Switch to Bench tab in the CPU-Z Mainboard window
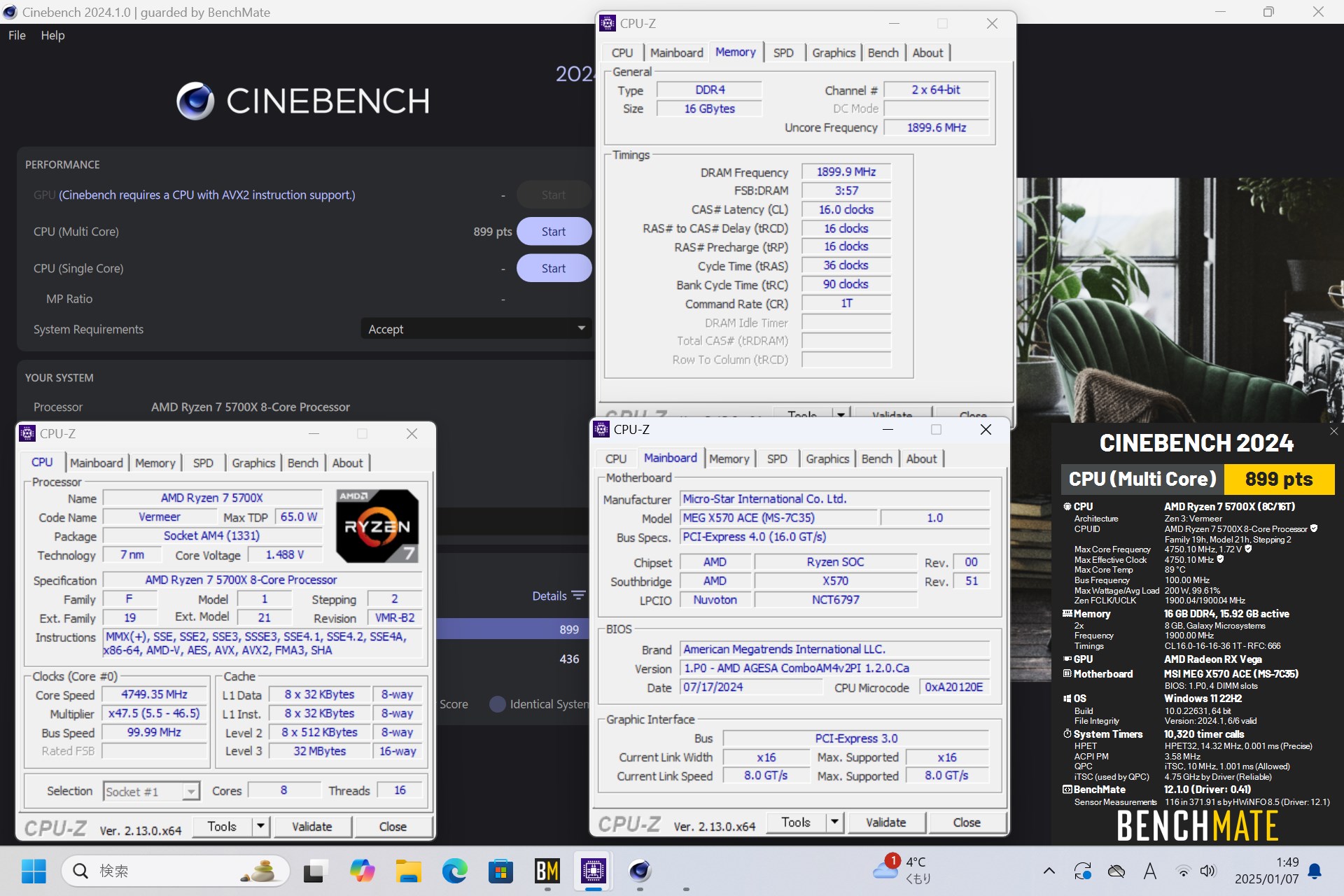 [x=876, y=458]
